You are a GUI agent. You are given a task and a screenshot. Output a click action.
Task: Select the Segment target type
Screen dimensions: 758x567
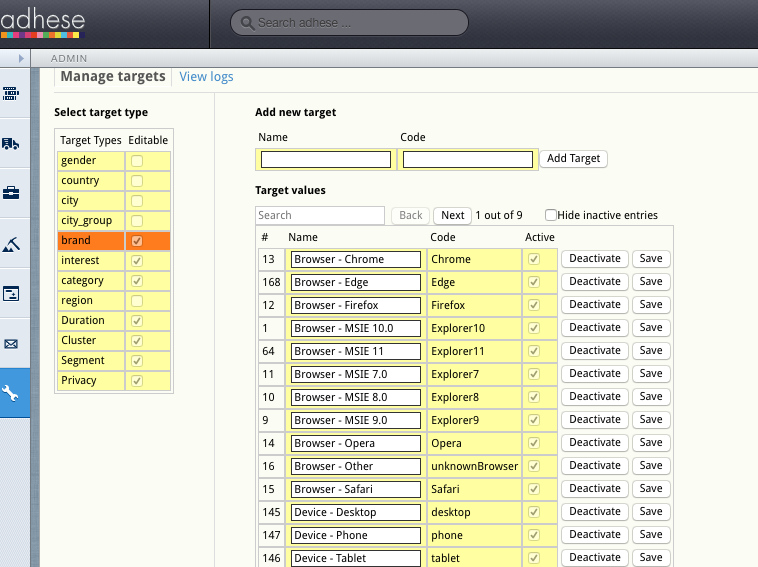click(x=91, y=361)
